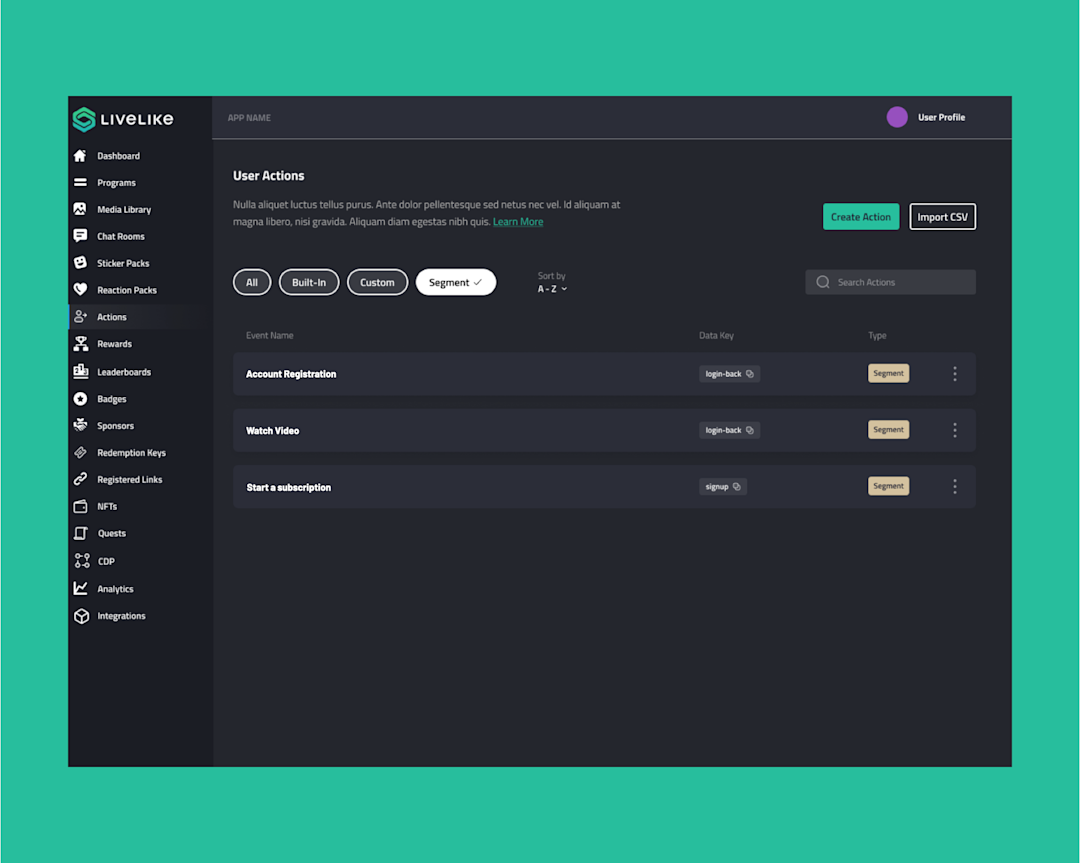Click the APP NAME header label
Screen dimensions: 1080x863
tap(249, 118)
